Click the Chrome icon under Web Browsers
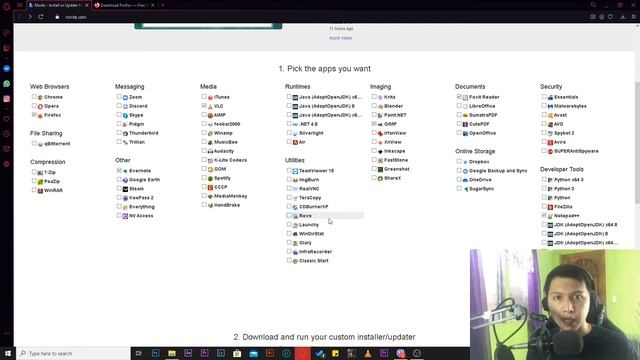The width and height of the screenshot is (640, 360). 40,98
